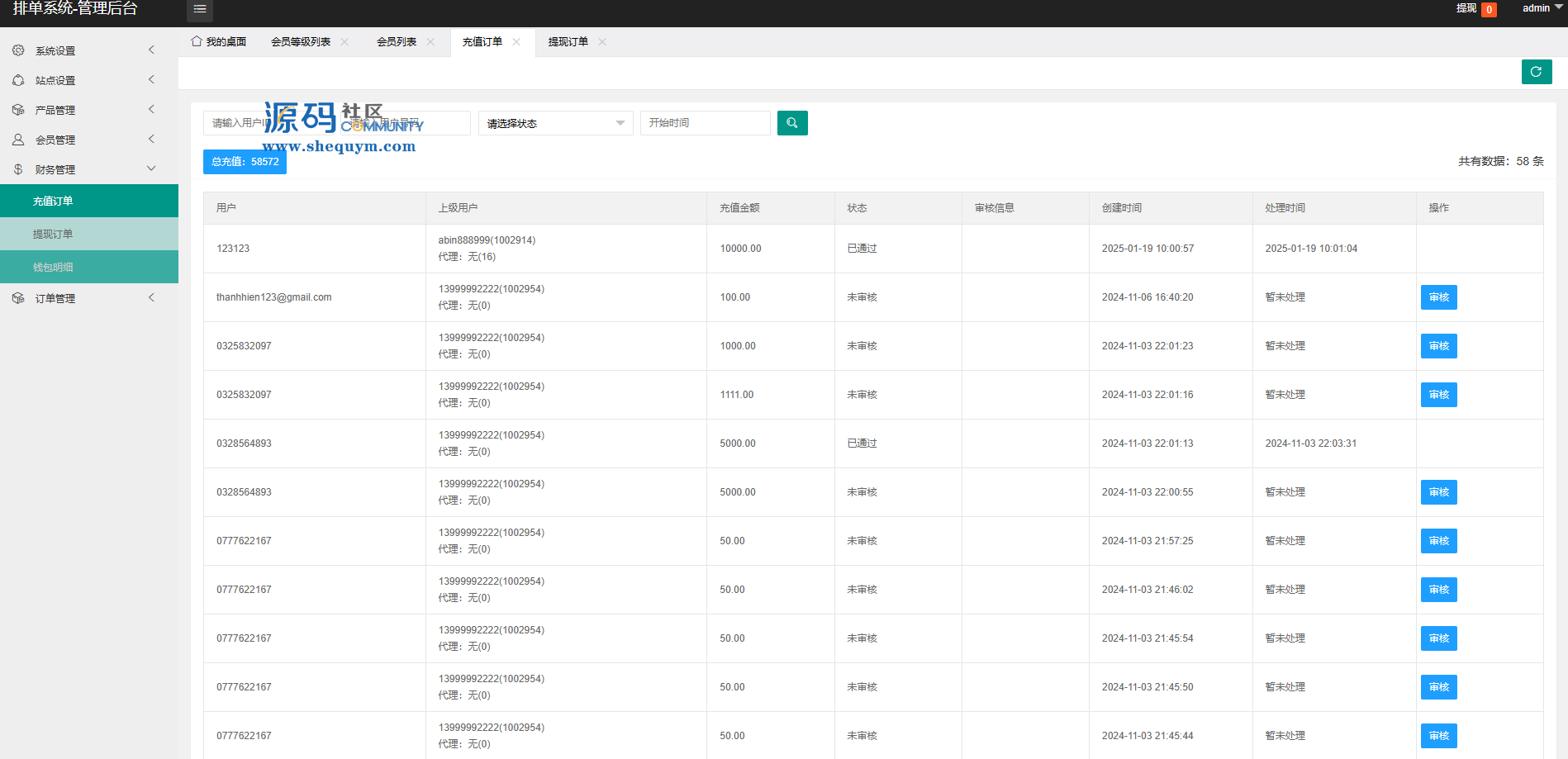Click 审核 for order created 21:46:02
Viewport: 1568px width, 759px height.
(x=1439, y=590)
